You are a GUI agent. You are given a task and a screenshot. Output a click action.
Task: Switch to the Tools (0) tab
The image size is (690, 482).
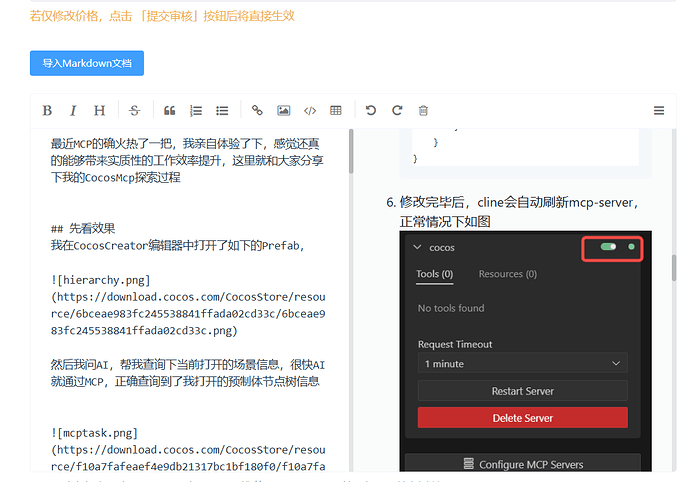point(434,274)
